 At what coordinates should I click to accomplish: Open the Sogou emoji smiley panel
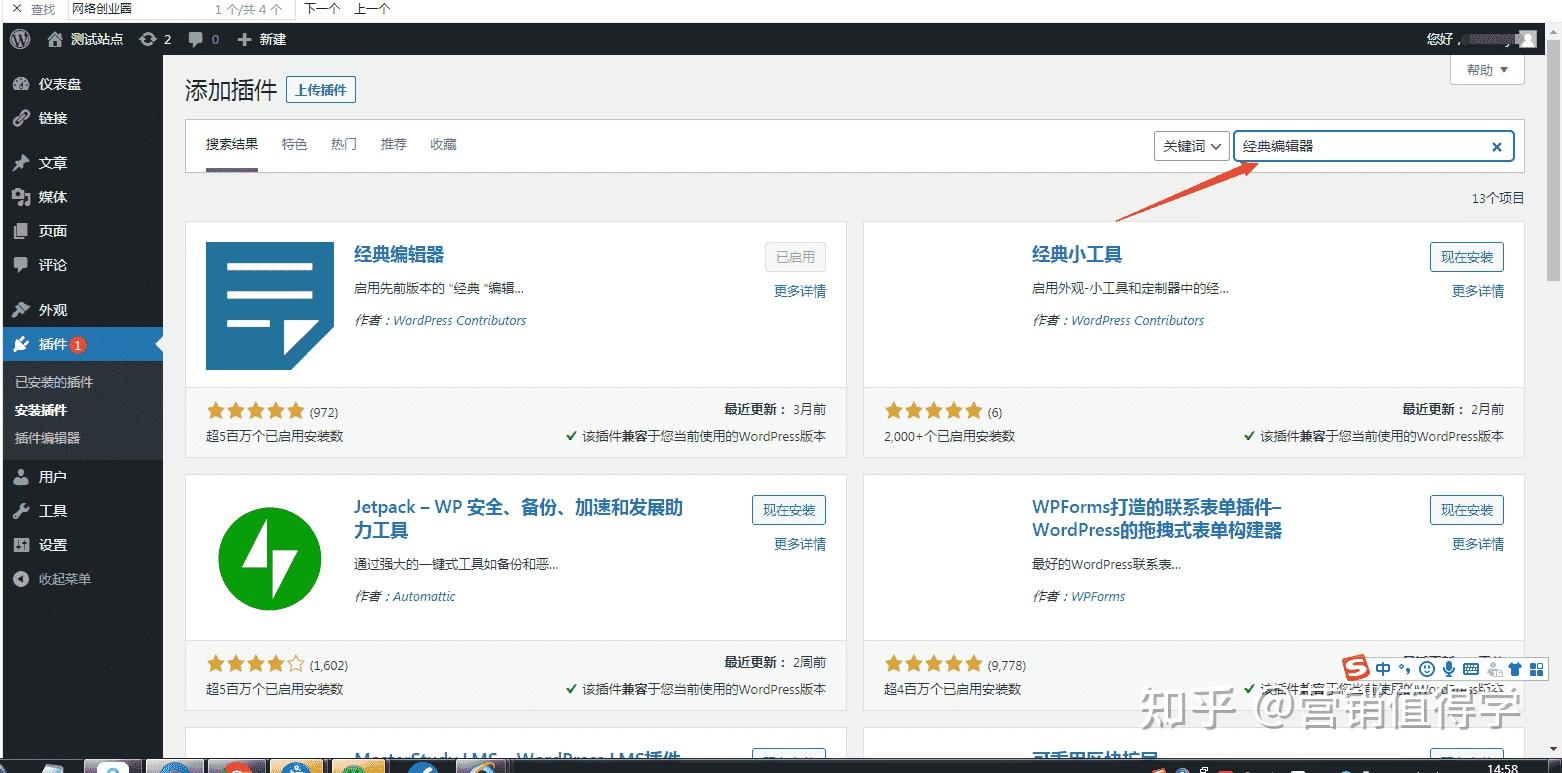1427,668
